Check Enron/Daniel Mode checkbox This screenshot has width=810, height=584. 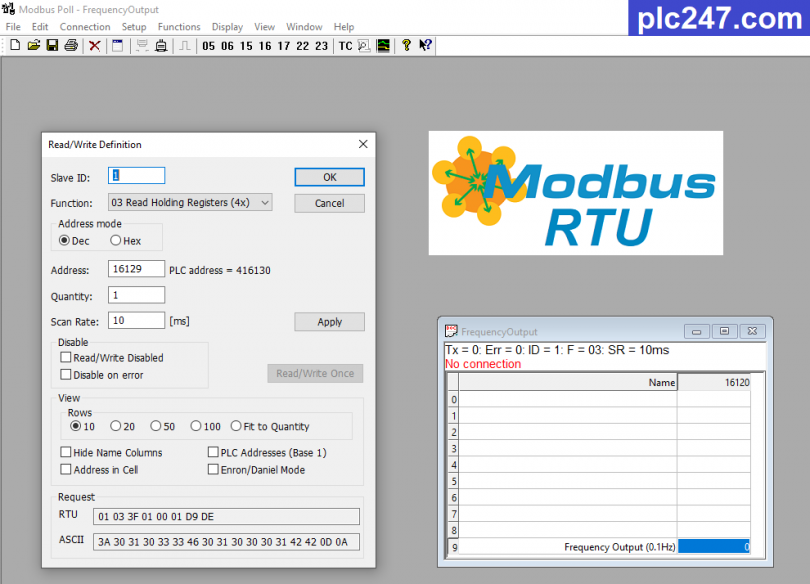tap(213, 469)
